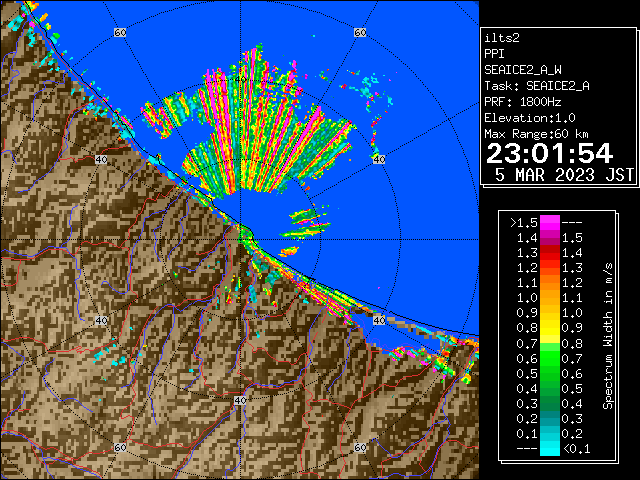
Task: Click the vertical 'Spectrum Width in m/s' legend title
Action: tap(608, 336)
